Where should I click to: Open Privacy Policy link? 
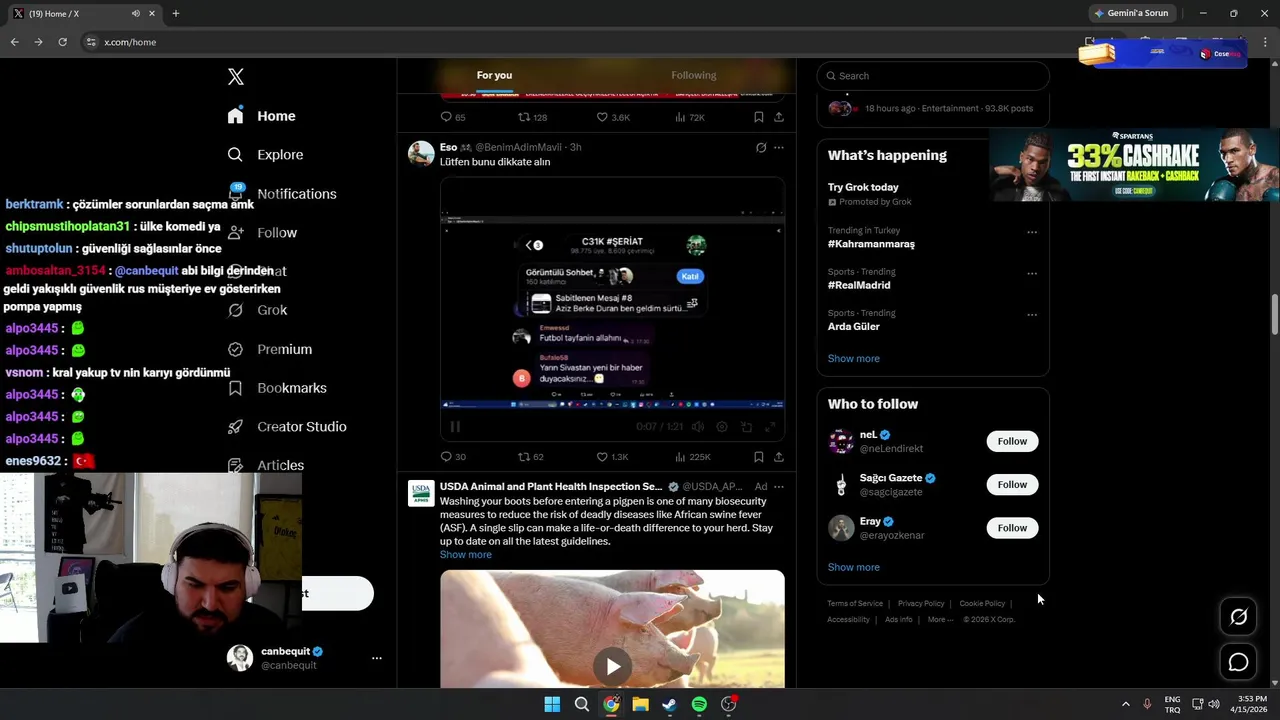click(x=921, y=604)
